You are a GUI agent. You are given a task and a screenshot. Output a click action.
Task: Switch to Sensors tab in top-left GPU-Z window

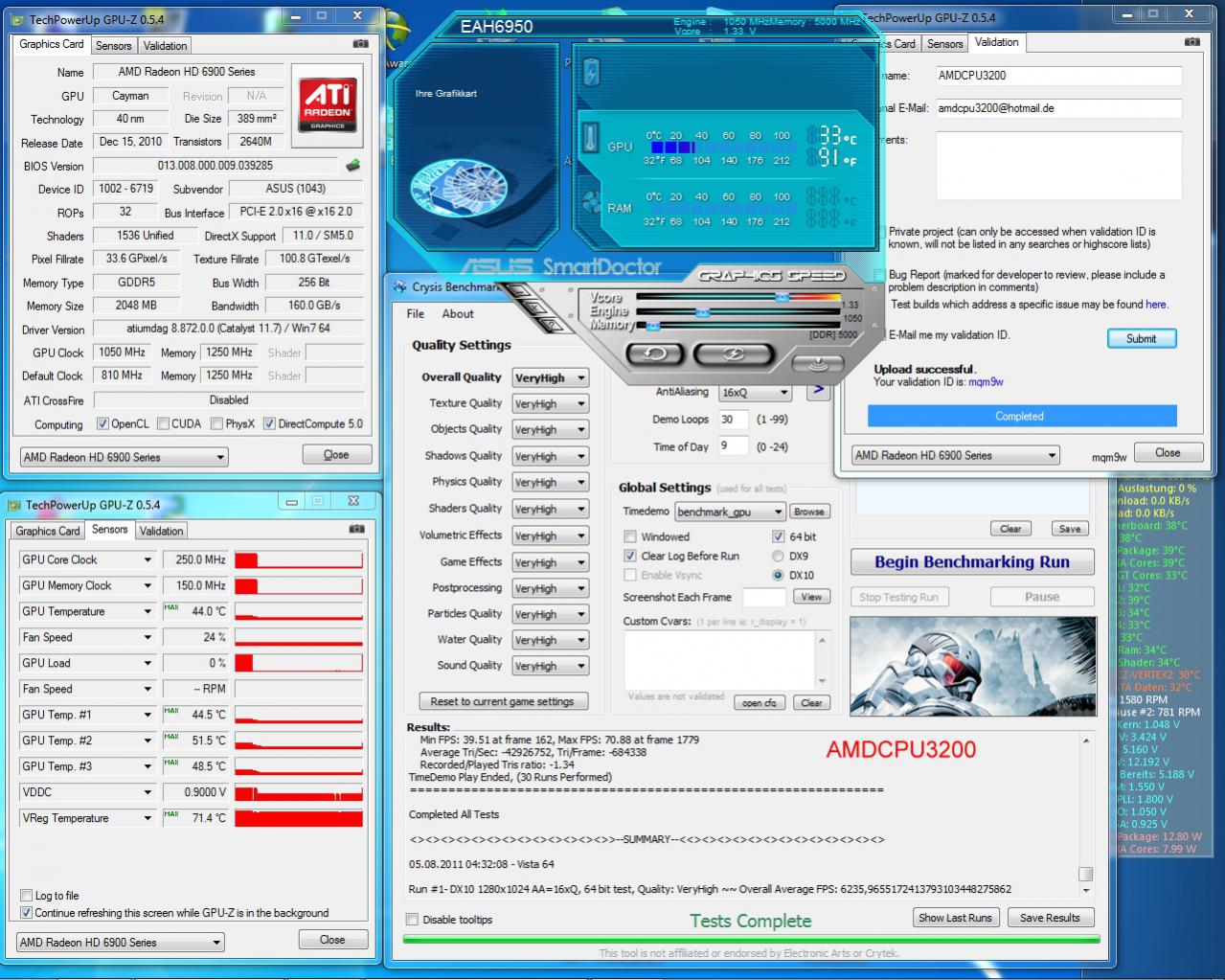(114, 46)
